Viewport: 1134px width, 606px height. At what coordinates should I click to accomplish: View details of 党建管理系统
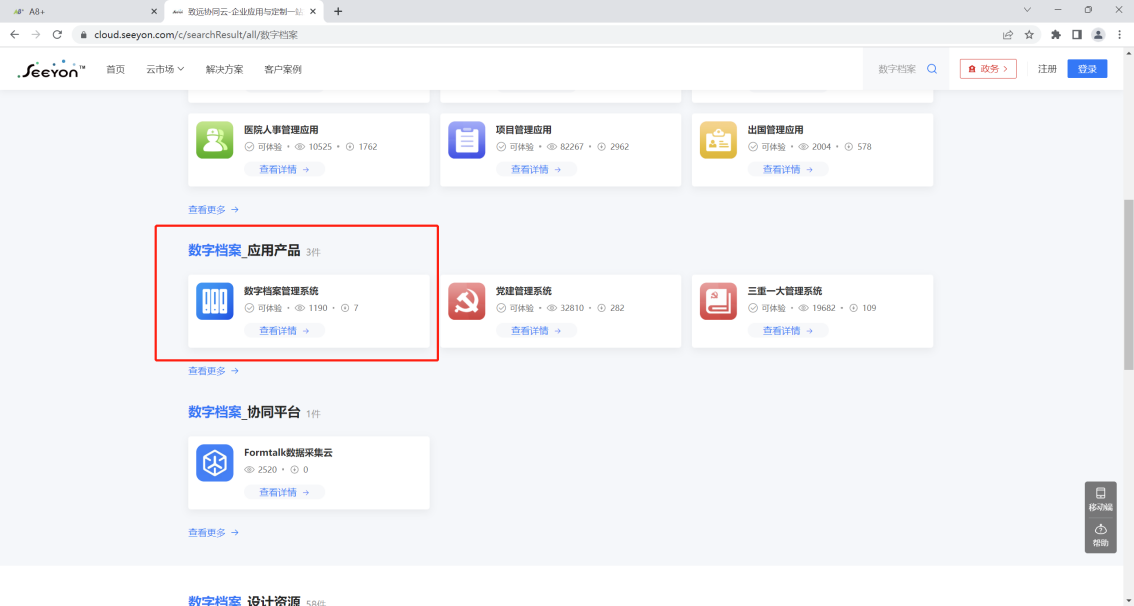pos(536,330)
